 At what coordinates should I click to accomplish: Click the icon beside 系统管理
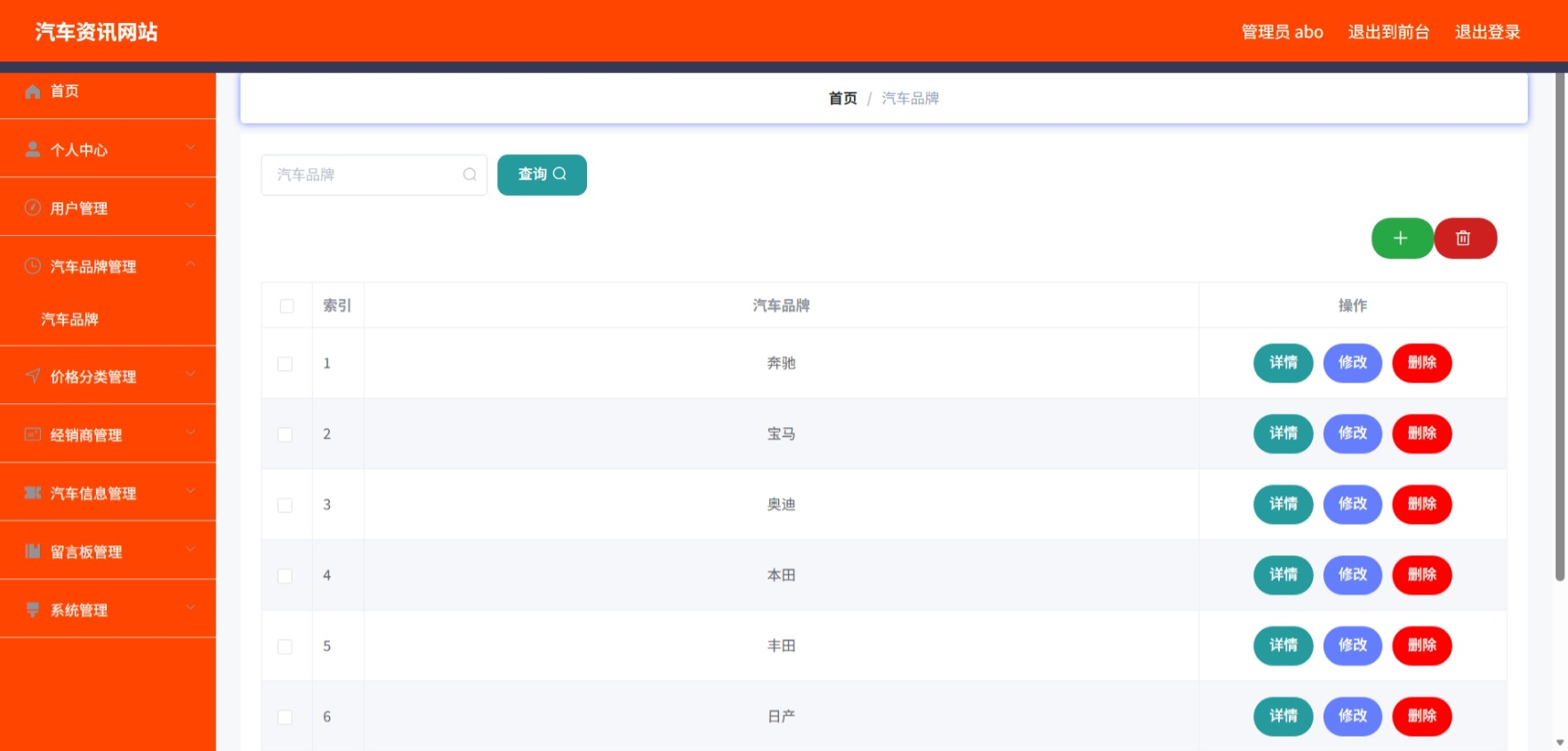point(33,610)
